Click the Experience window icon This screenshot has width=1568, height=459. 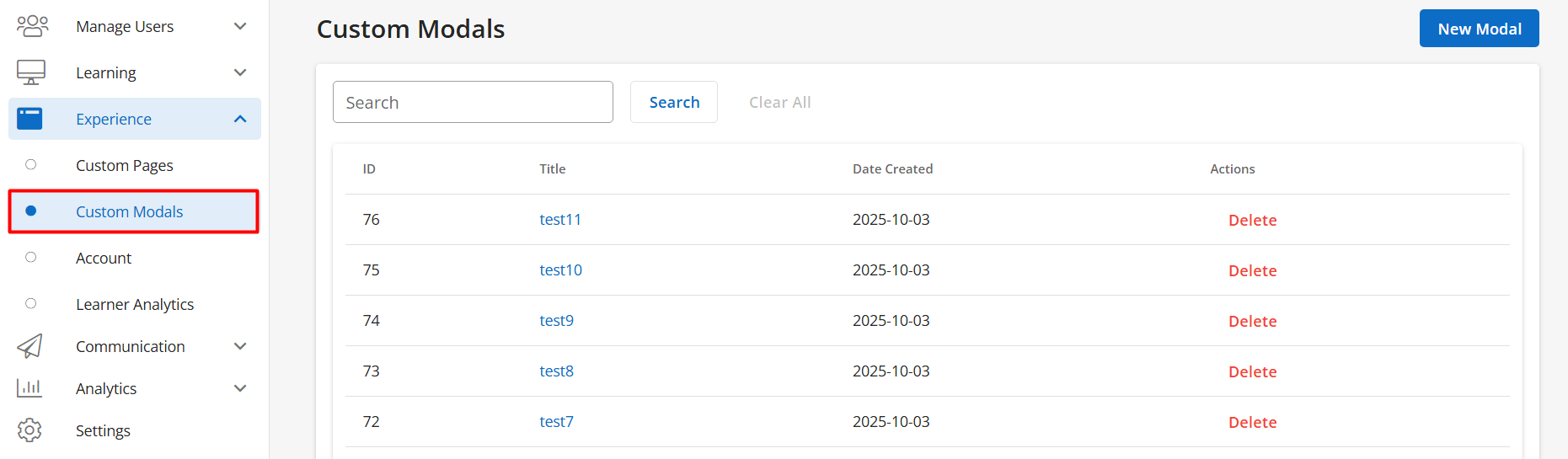pos(29,119)
